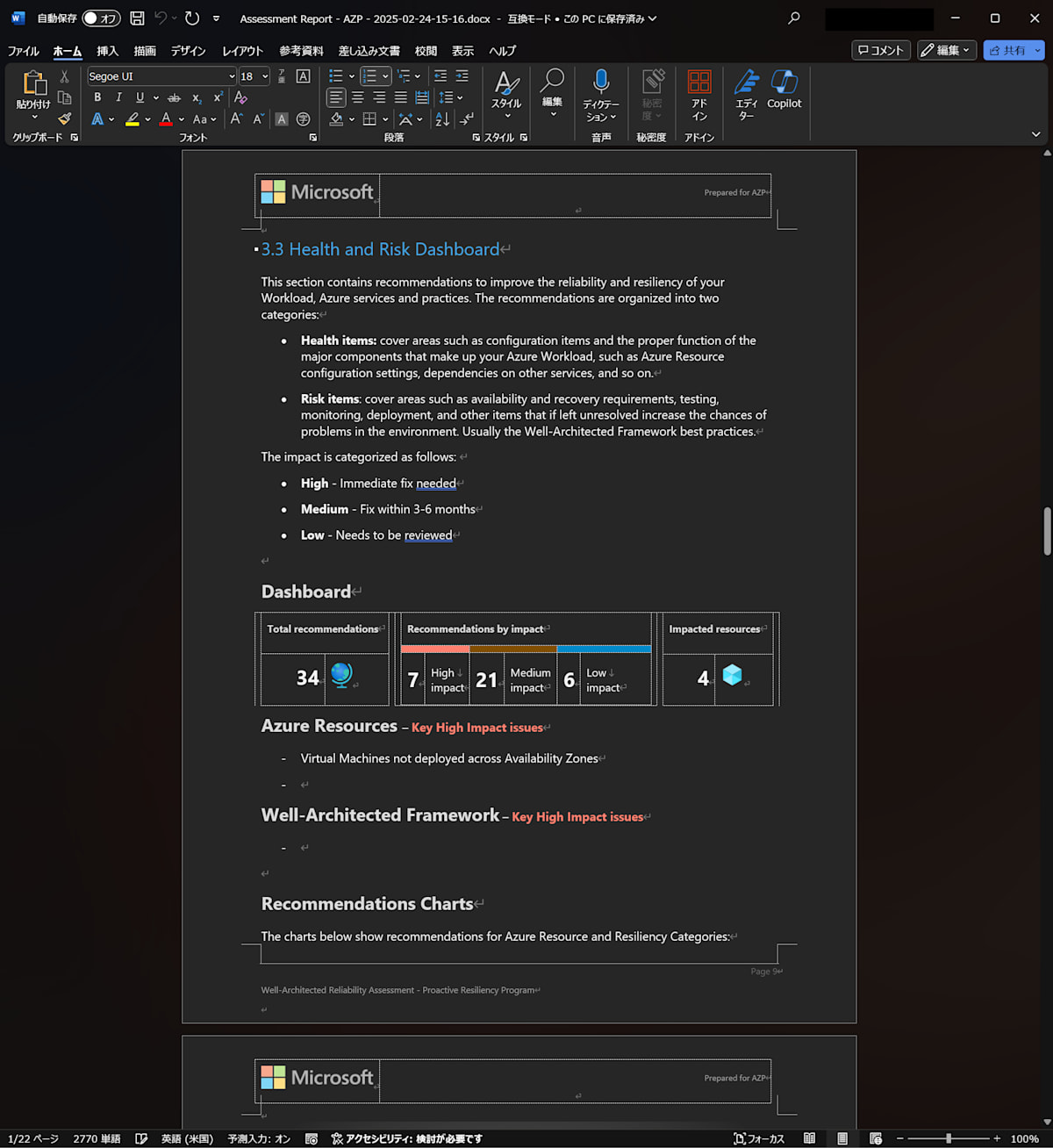The image size is (1053, 1148).
Task: Toggle bold formatting
Action: (x=97, y=97)
